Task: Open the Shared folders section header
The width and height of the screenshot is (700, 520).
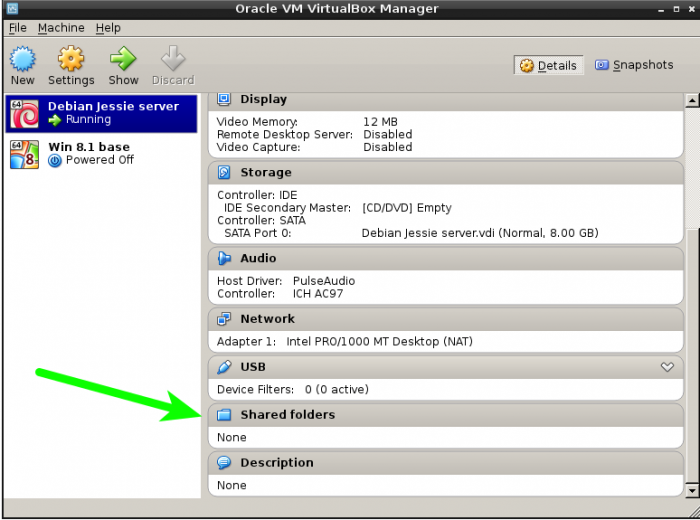Action: click(x=288, y=415)
